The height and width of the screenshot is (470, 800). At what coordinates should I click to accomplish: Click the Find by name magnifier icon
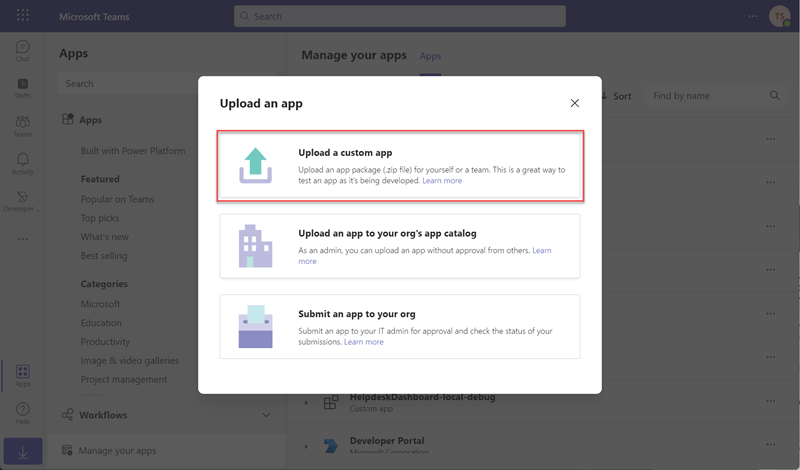click(x=774, y=95)
